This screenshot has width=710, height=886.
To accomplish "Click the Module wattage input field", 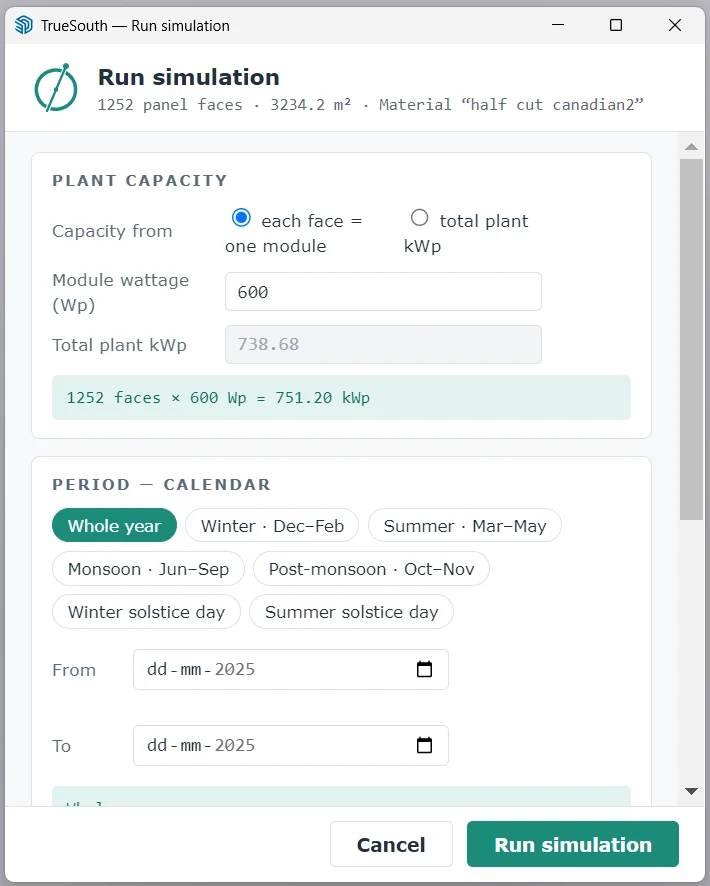I will pyautogui.click(x=383, y=292).
